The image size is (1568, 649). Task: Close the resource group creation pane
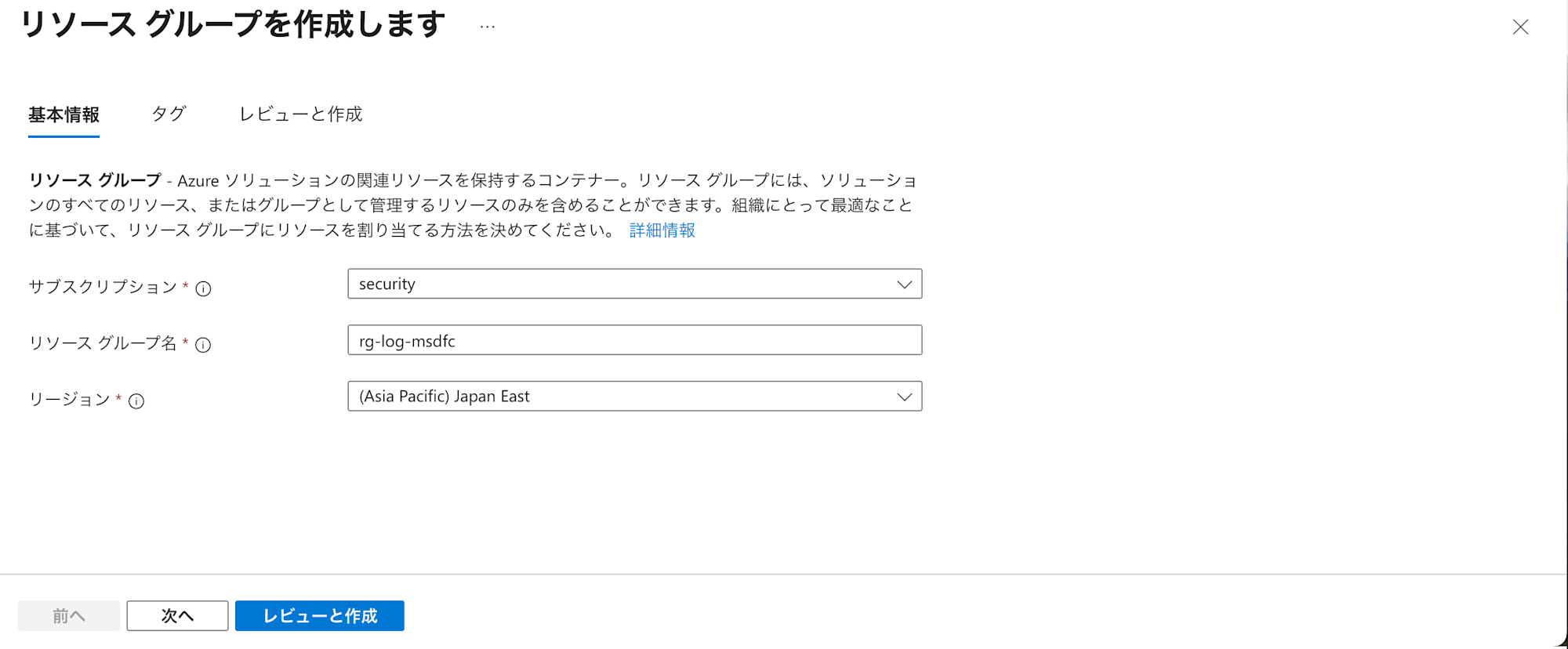pyautogui.click(x=1520, y=27)
